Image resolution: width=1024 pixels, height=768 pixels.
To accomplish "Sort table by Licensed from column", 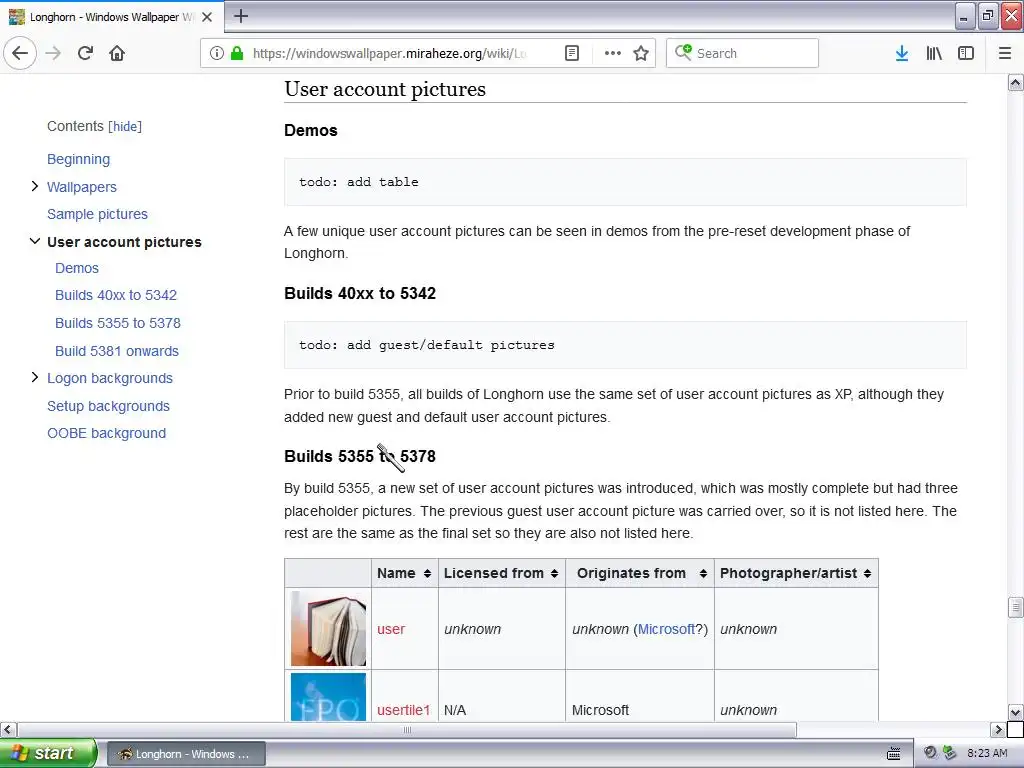I will (502, 573).
